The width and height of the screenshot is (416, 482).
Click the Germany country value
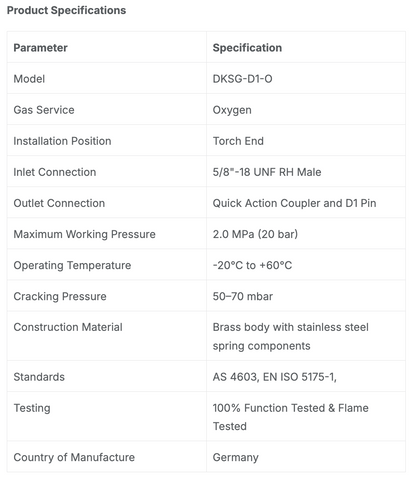tap(235, 458)
